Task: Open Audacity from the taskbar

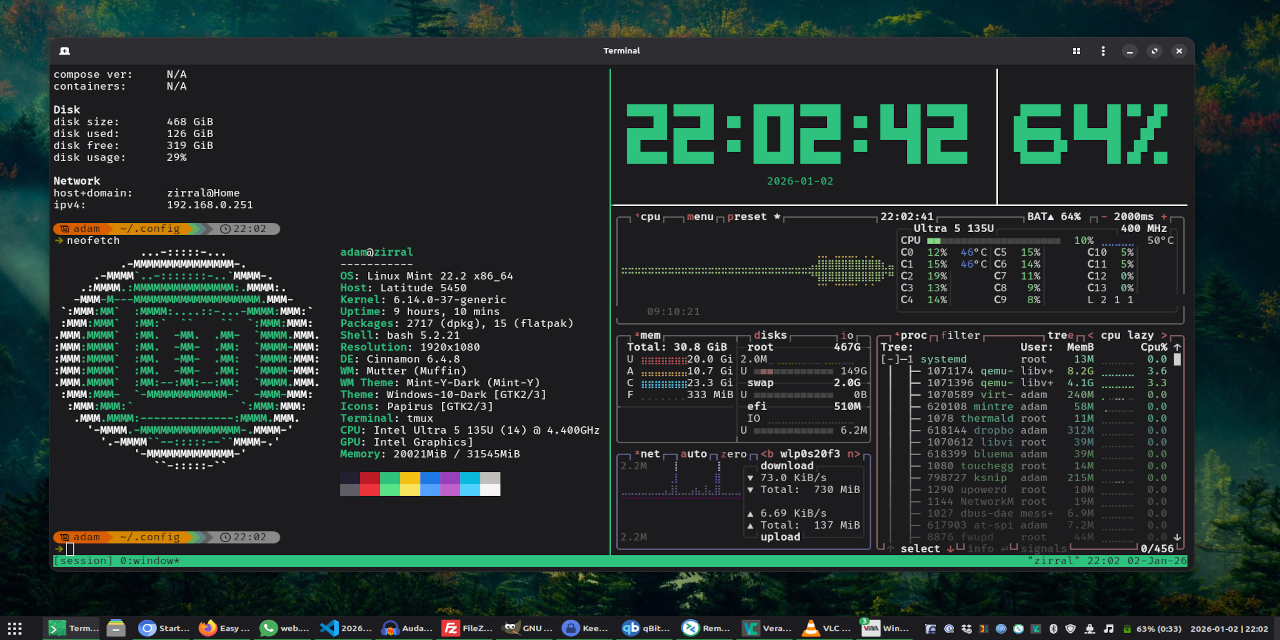Action: click(x=390, y=628)
